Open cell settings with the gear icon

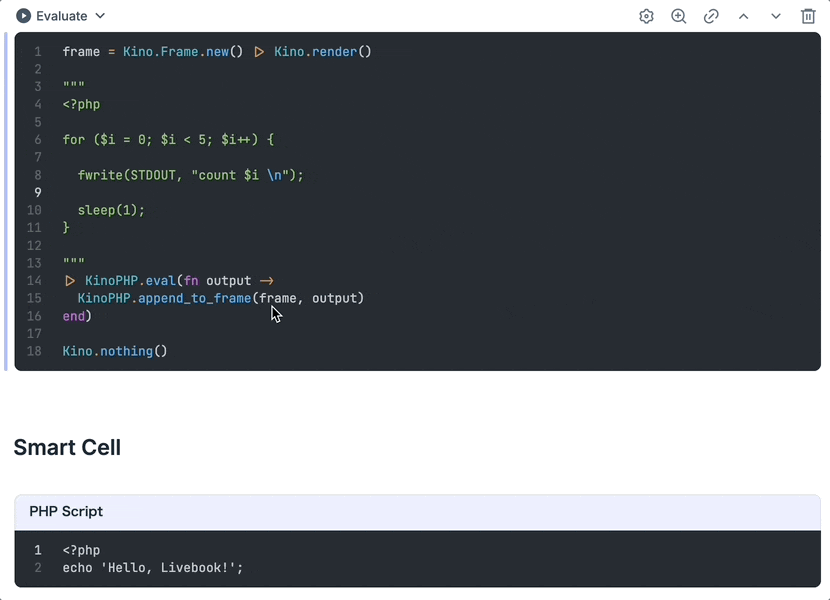tap(646, 16)
